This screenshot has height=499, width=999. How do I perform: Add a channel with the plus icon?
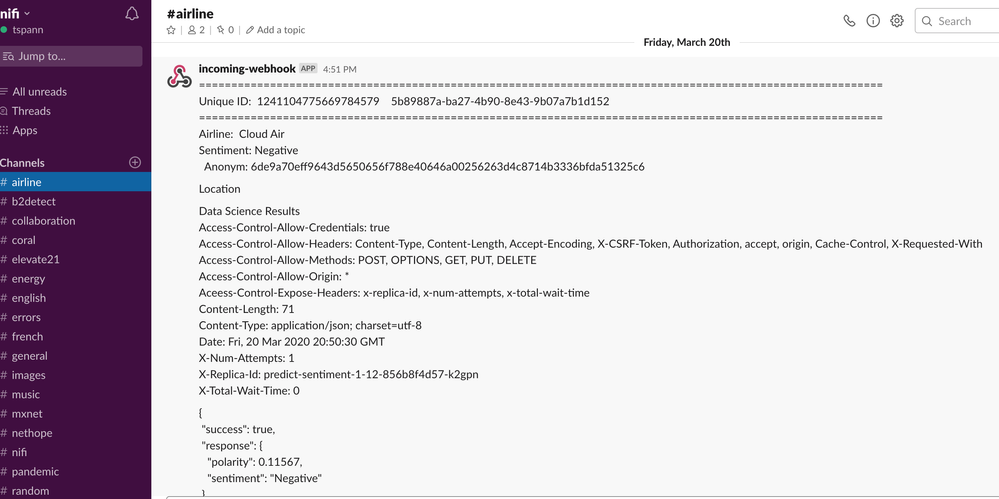[135, 162]
